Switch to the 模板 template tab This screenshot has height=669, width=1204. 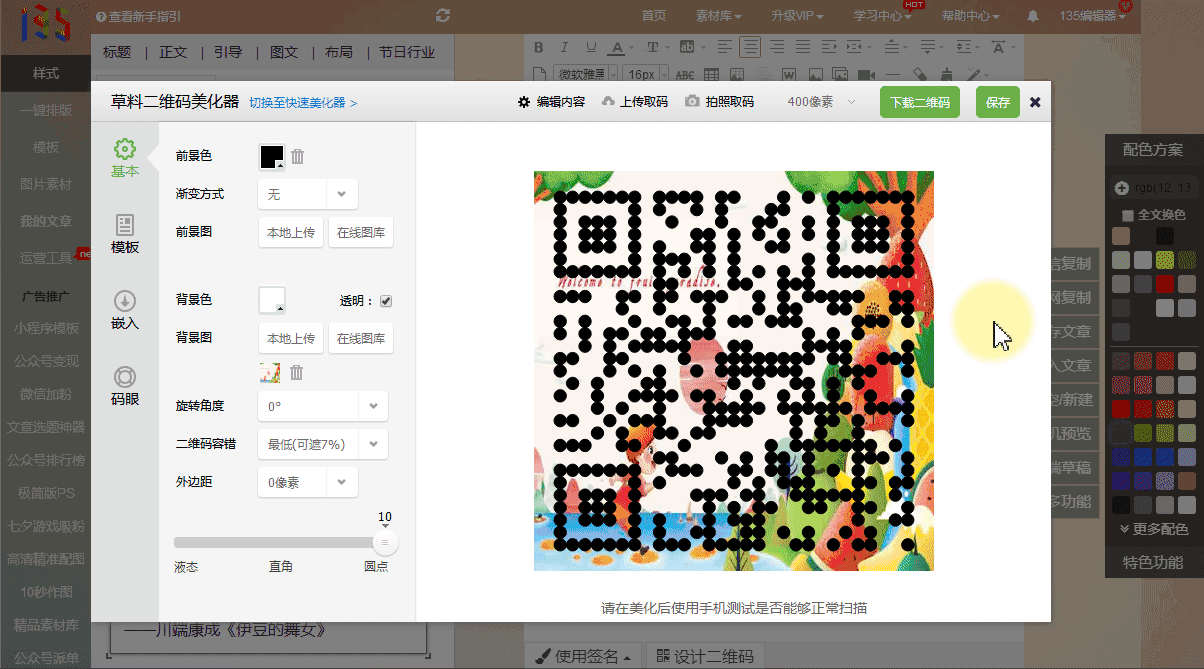tap(125, 234)
